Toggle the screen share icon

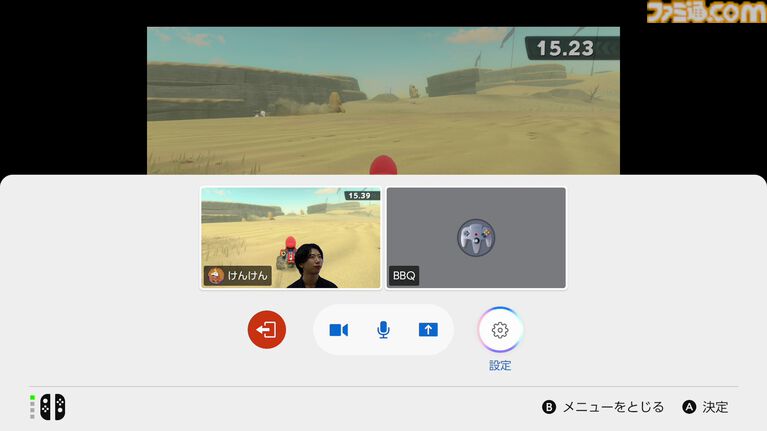[x=428, y=330]
